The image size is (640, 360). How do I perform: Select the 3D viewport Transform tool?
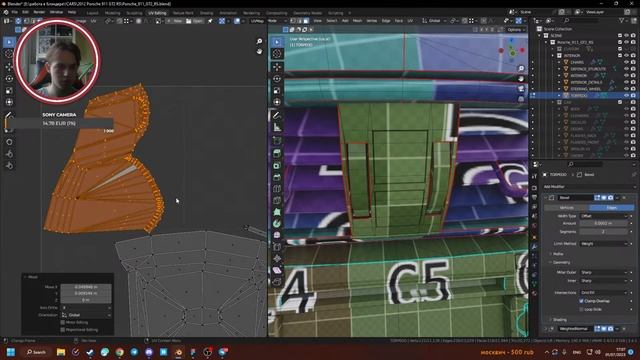click(x=277, y=102)
